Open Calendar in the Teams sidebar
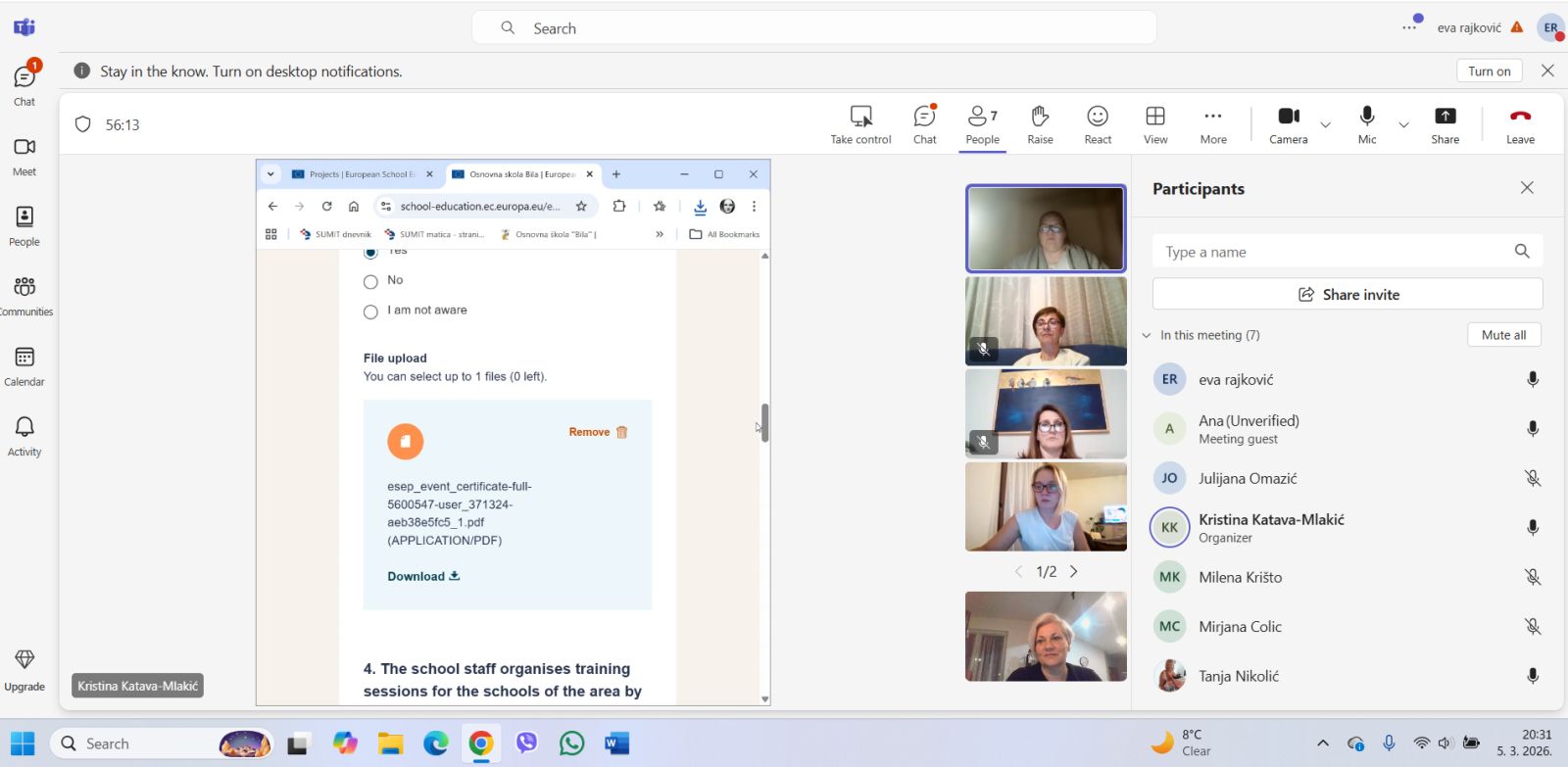1568x767 pixels. [x=24, y=365]
